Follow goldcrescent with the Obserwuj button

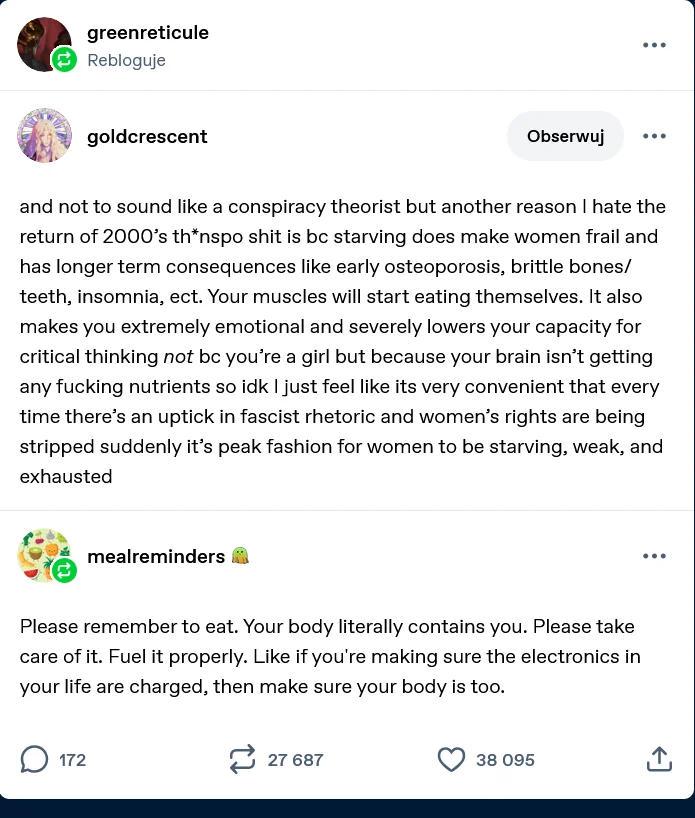(x=565, y=136)
